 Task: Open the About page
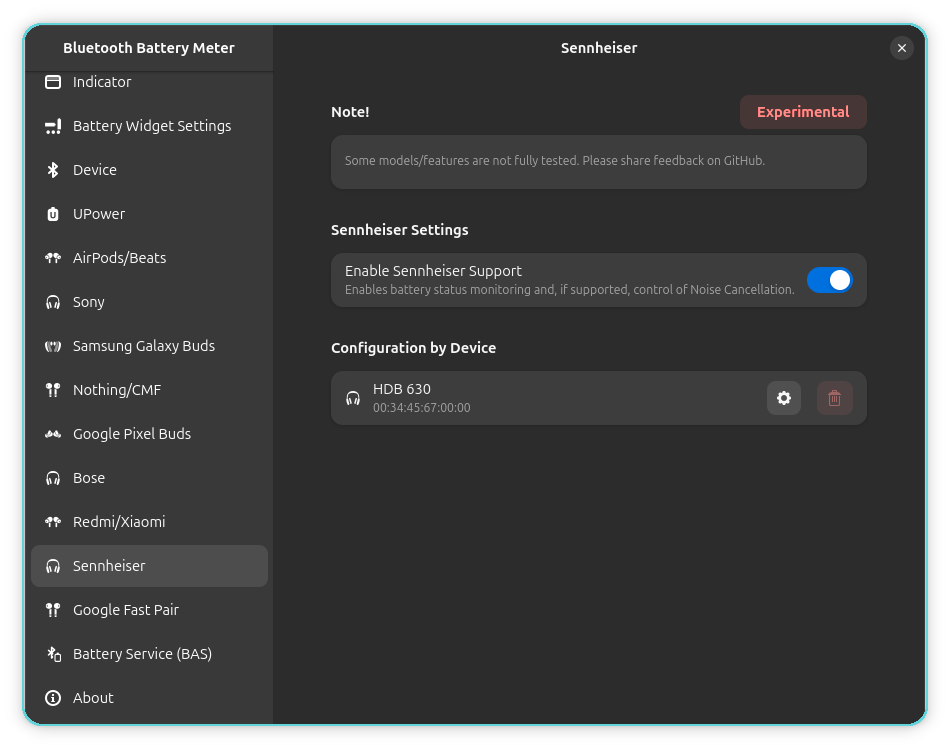click(x=149, y=698)
